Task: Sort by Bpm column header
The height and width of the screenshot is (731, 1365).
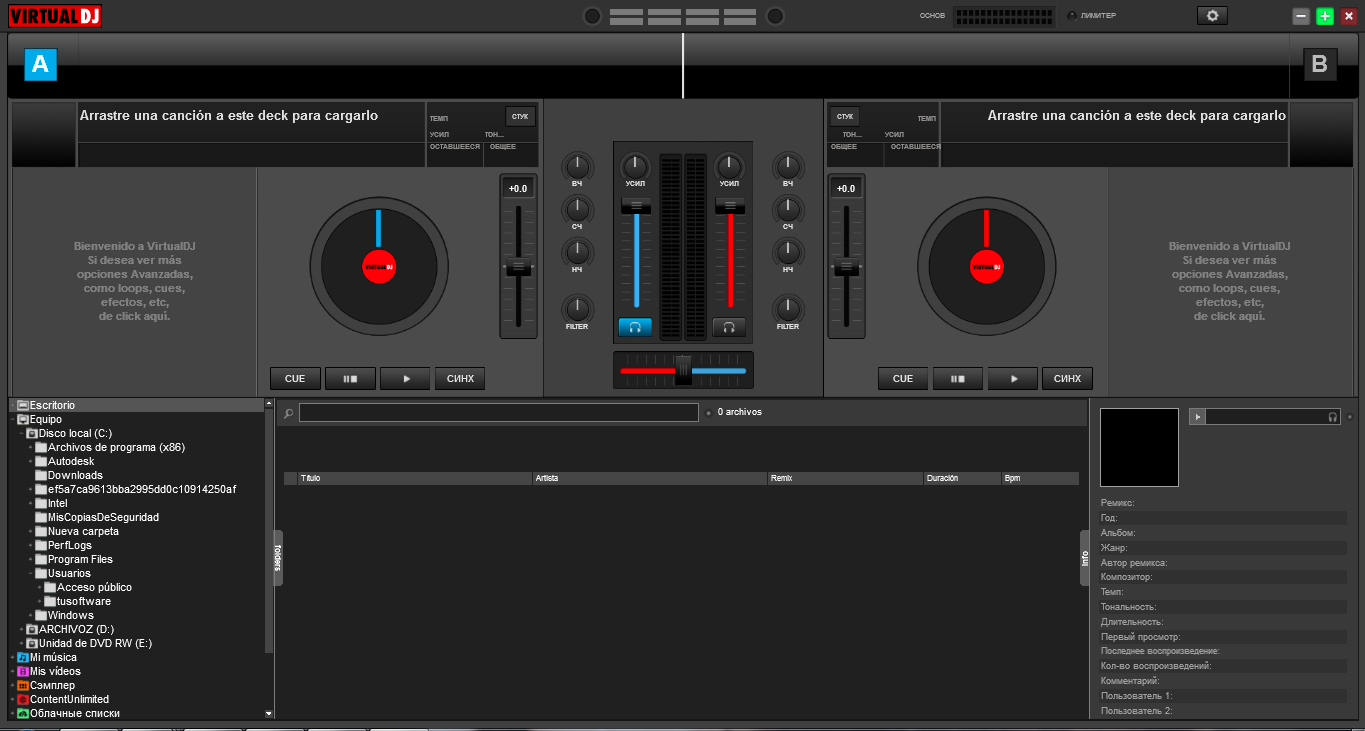Action: 1040,478
